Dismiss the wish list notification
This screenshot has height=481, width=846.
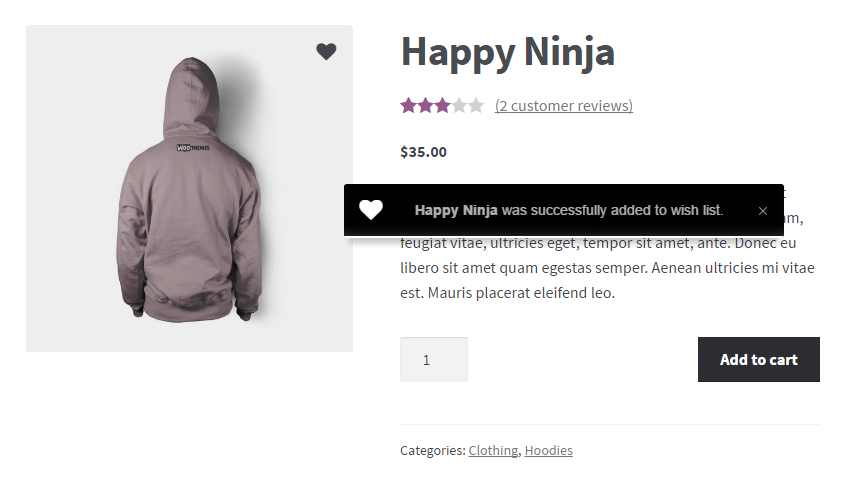(763, 211)
